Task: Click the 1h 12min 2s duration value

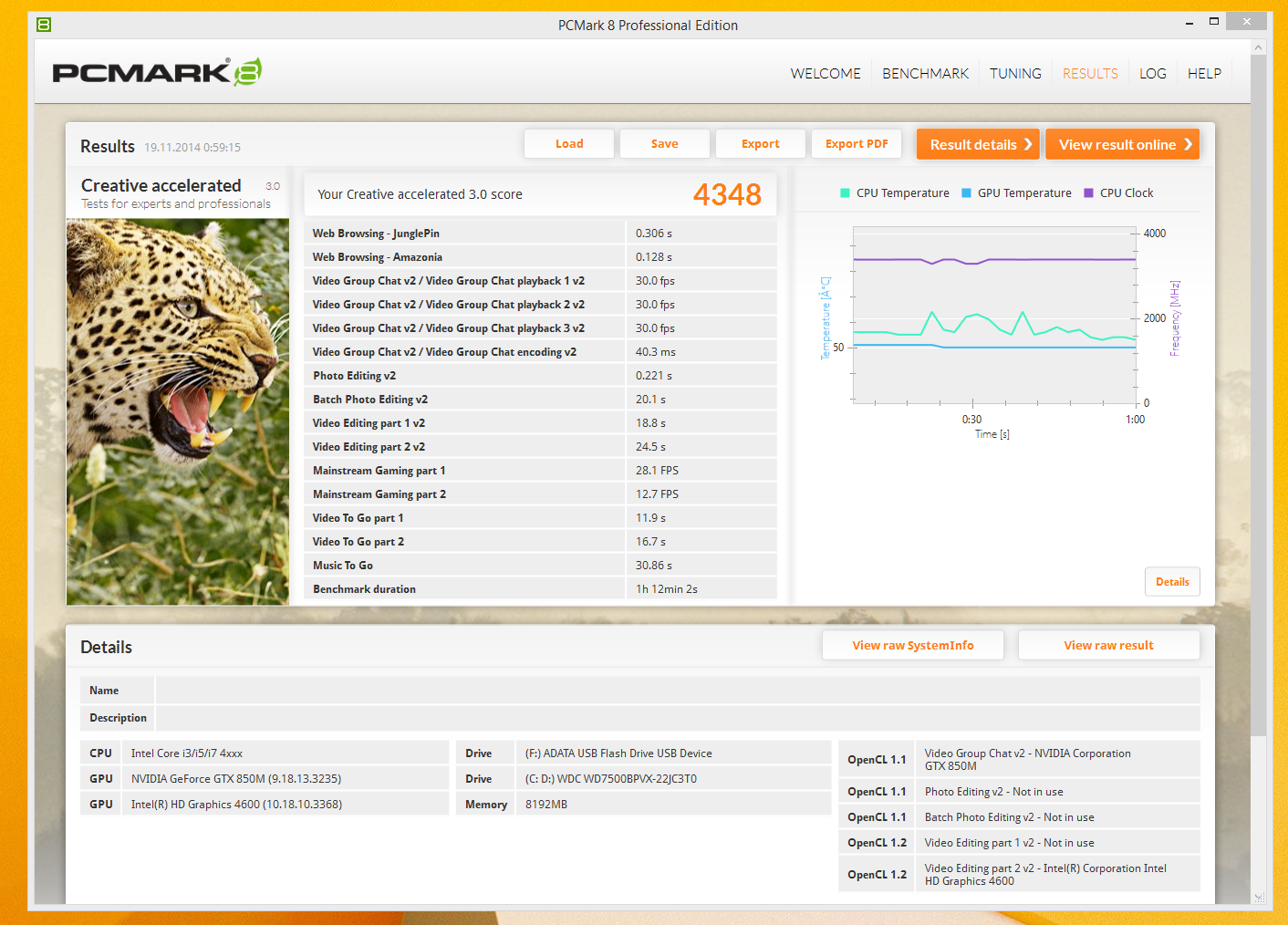Action: (x=667, y=589)
